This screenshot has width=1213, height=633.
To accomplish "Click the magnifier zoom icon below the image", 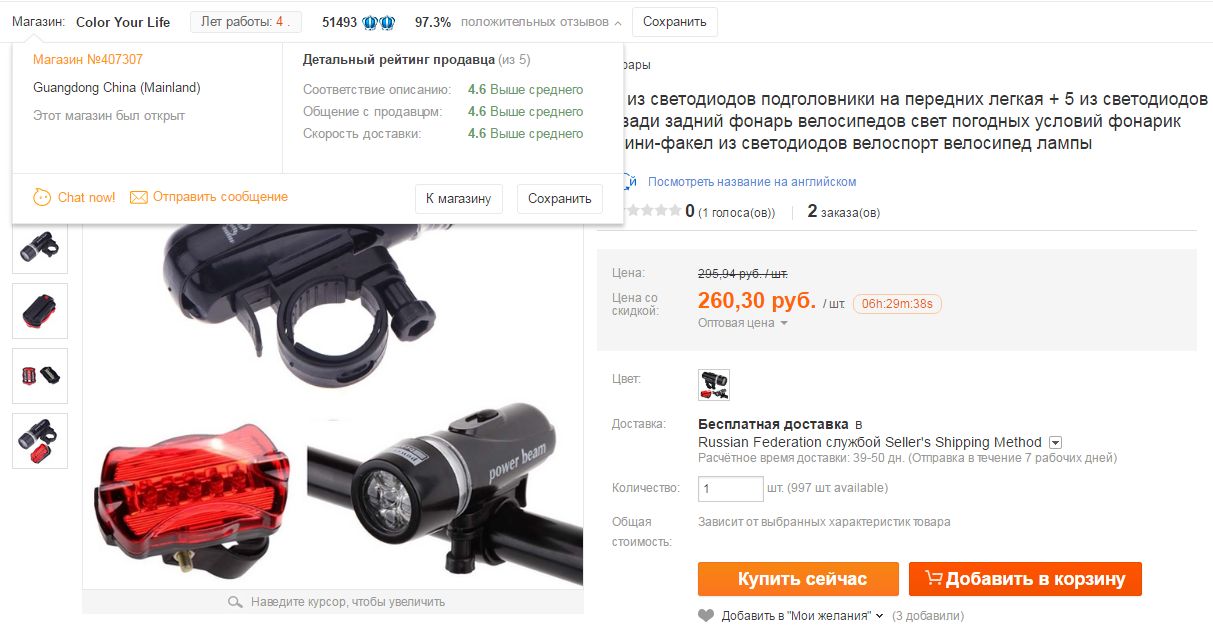I will click(235, 602).
